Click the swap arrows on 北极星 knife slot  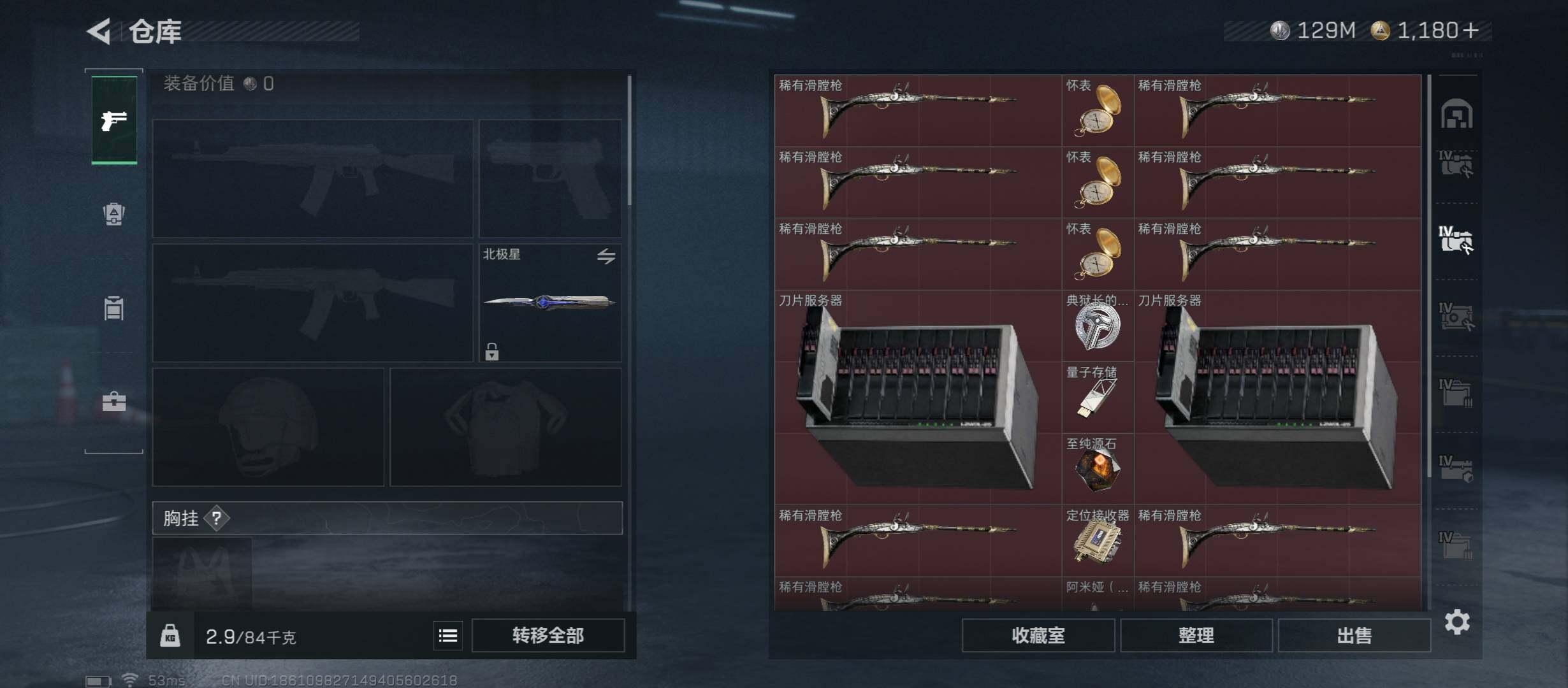pyautogui.click(x=606, y=256)
